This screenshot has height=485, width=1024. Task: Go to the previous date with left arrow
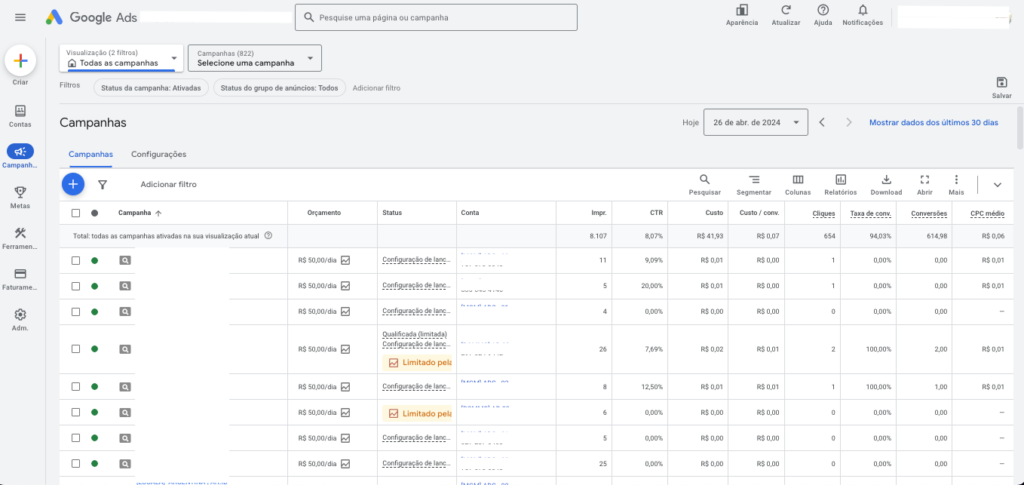[822, 122]
